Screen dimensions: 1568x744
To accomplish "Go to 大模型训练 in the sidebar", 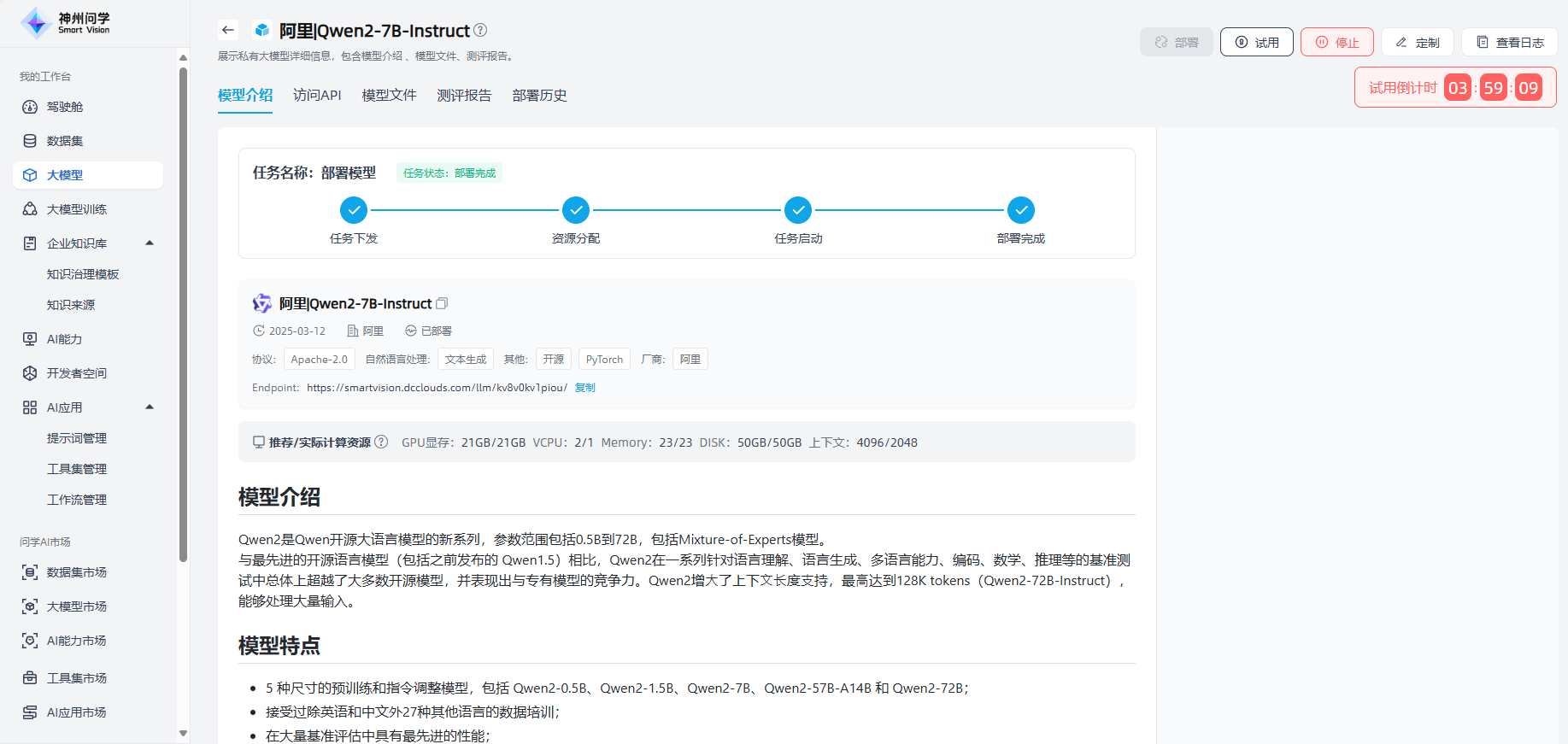I will pos(76,209).
